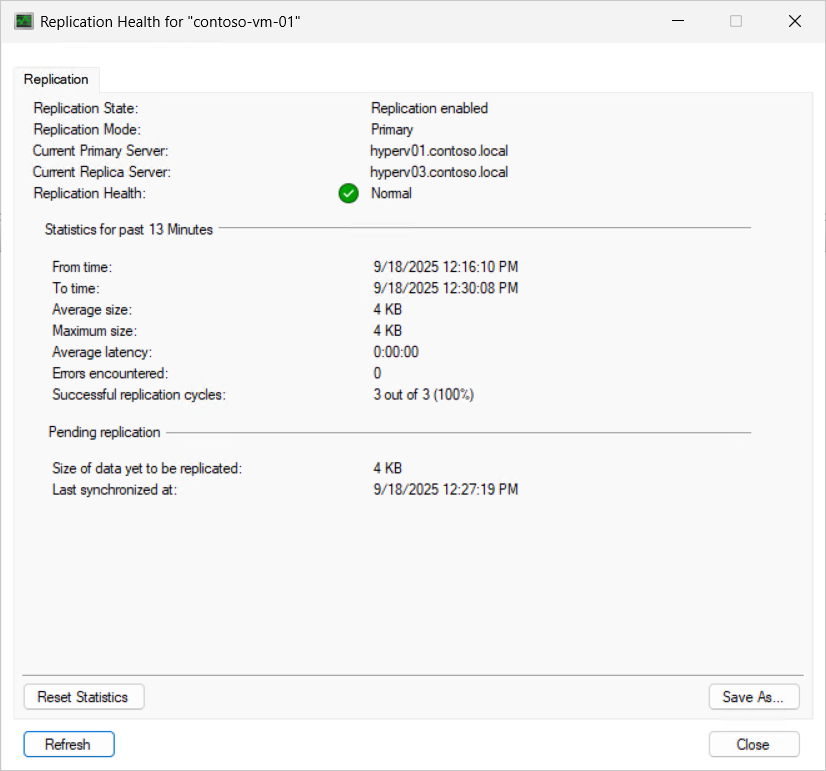Click the Replication enabled state value
This screenshot has width=826, height=771.
click(429, 108)
